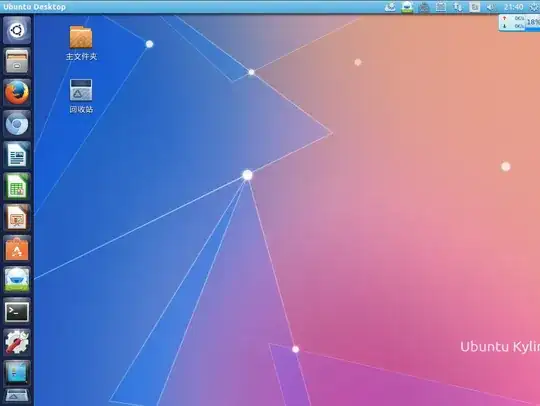
Task: Open the clock showing 21:40
Action: click(x=513, y=7)
